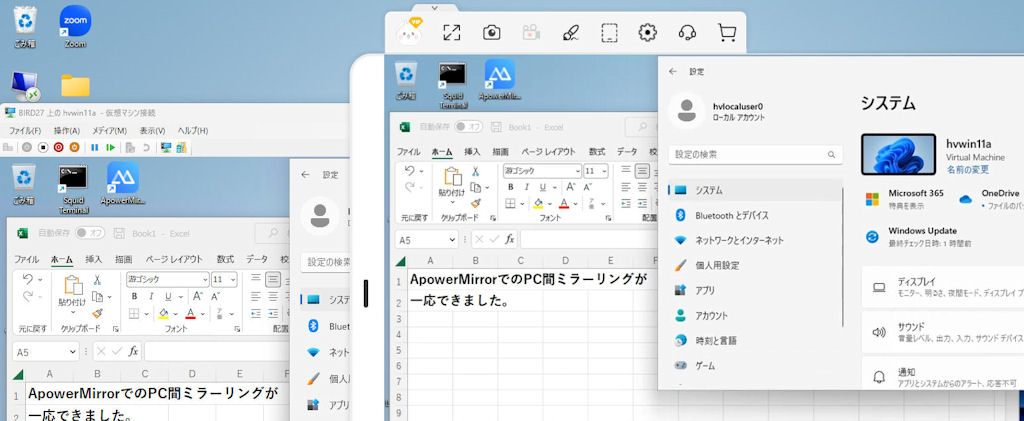The image size is (1024, 421).
Task: Click the Hyper-V Revert arrow icon
Action: (x=146, y=148)
